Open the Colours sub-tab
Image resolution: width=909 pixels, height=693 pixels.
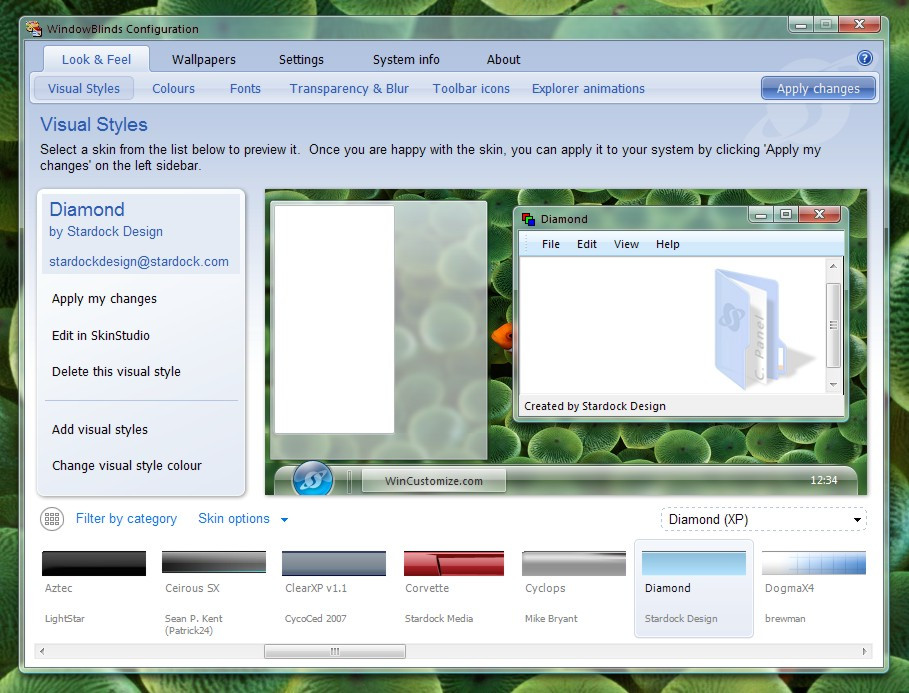[x=173, y=88]
